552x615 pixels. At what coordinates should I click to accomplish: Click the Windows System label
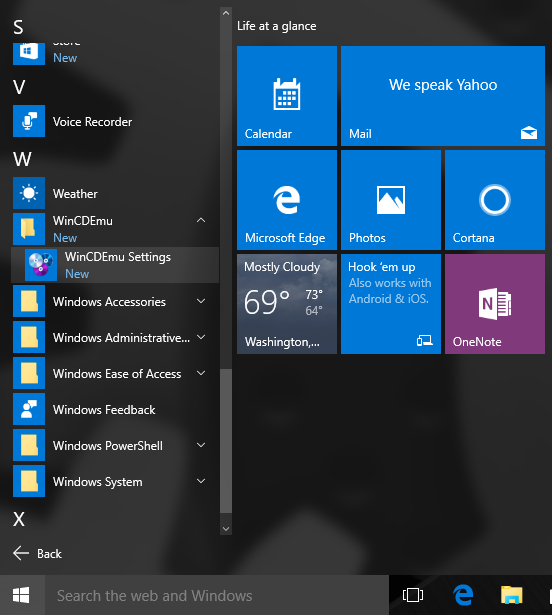click(x=98, y=482)
